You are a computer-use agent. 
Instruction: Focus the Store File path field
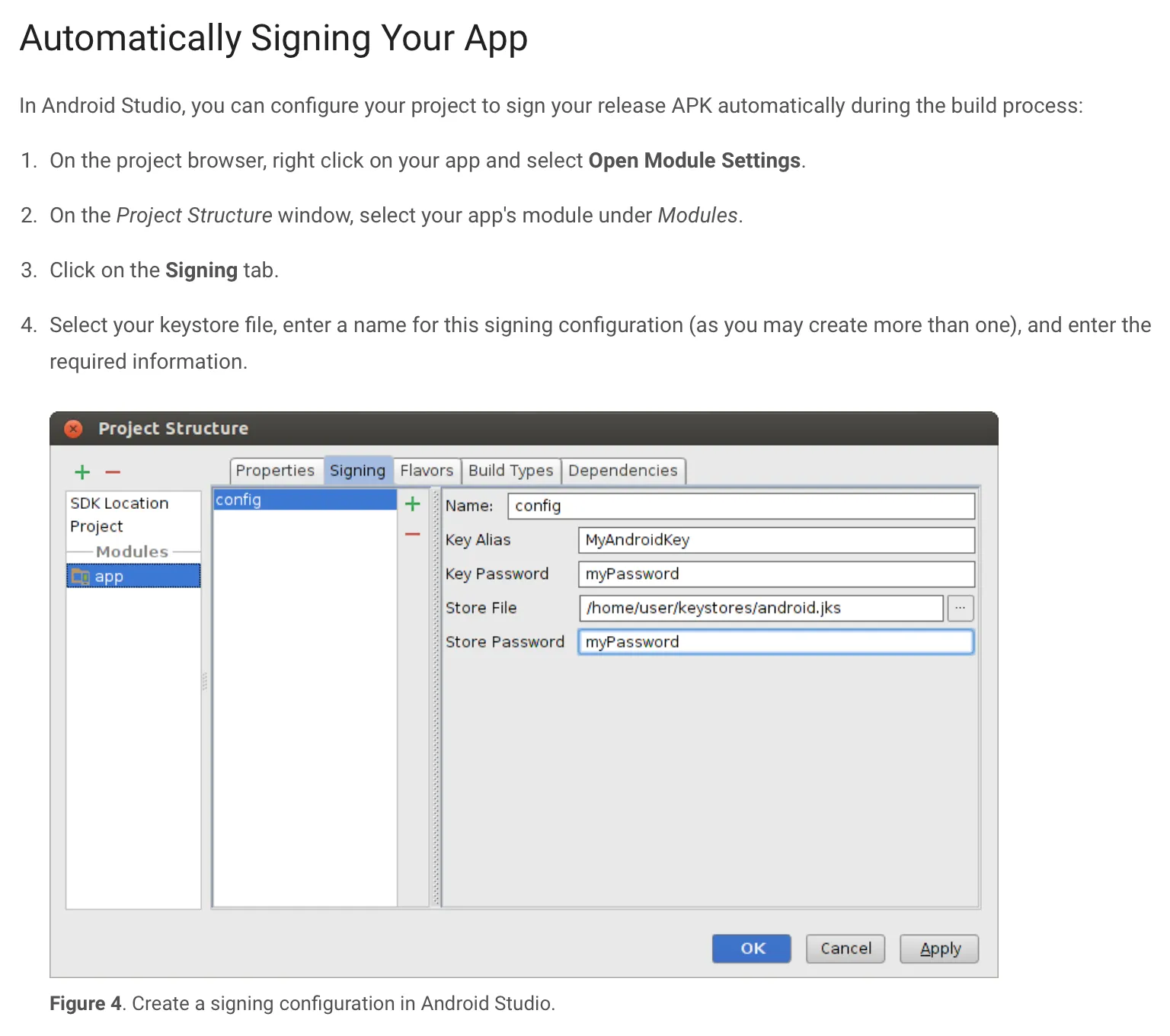761,608
